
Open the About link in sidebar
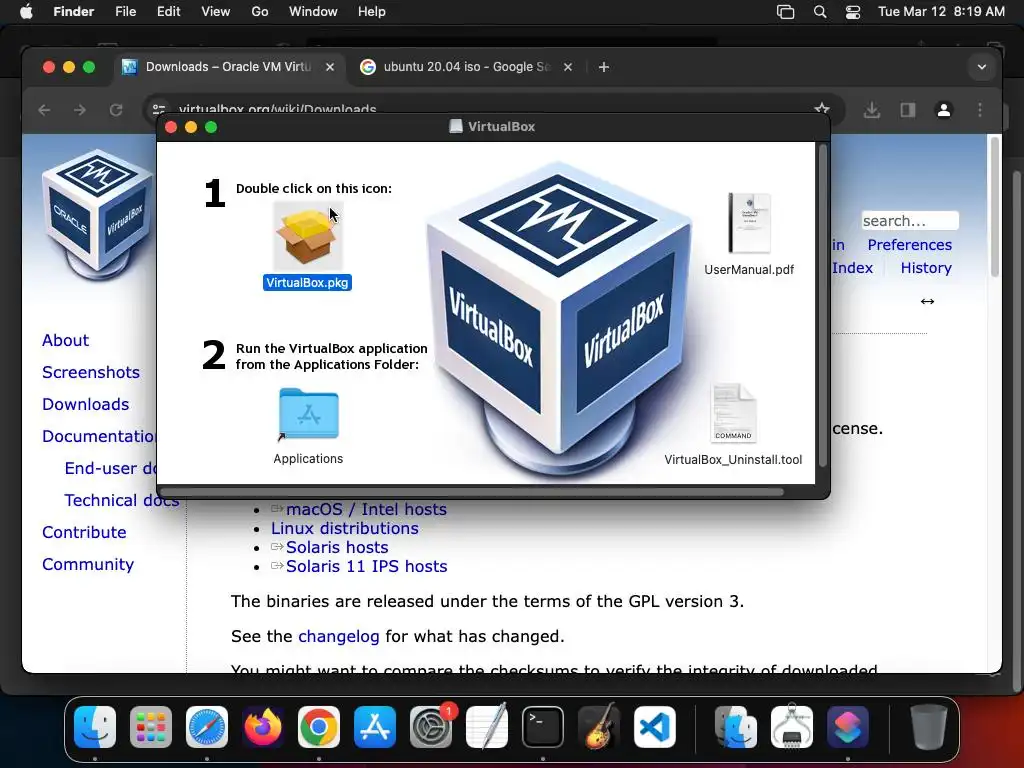coord(65,340)
